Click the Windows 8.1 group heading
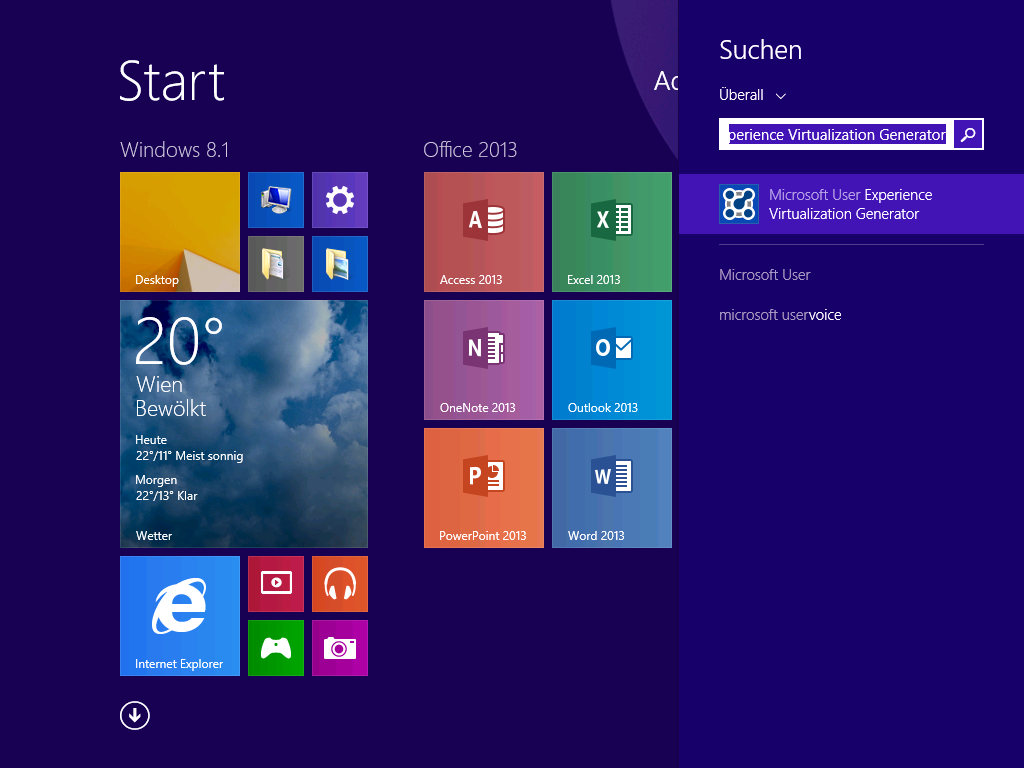The image size is (1024, 768). pos(175,150)
